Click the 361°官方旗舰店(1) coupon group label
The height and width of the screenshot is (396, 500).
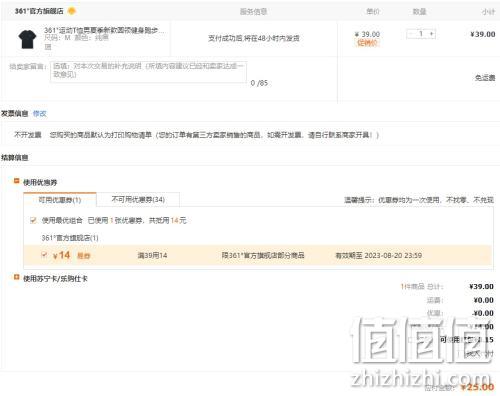70,238
